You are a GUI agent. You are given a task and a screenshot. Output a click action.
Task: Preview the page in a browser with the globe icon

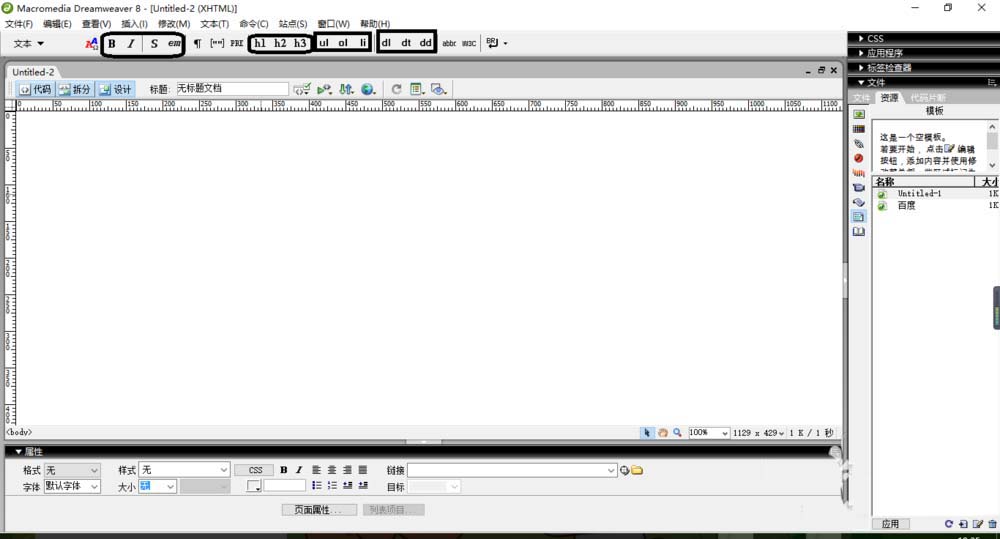coord(368,89)
